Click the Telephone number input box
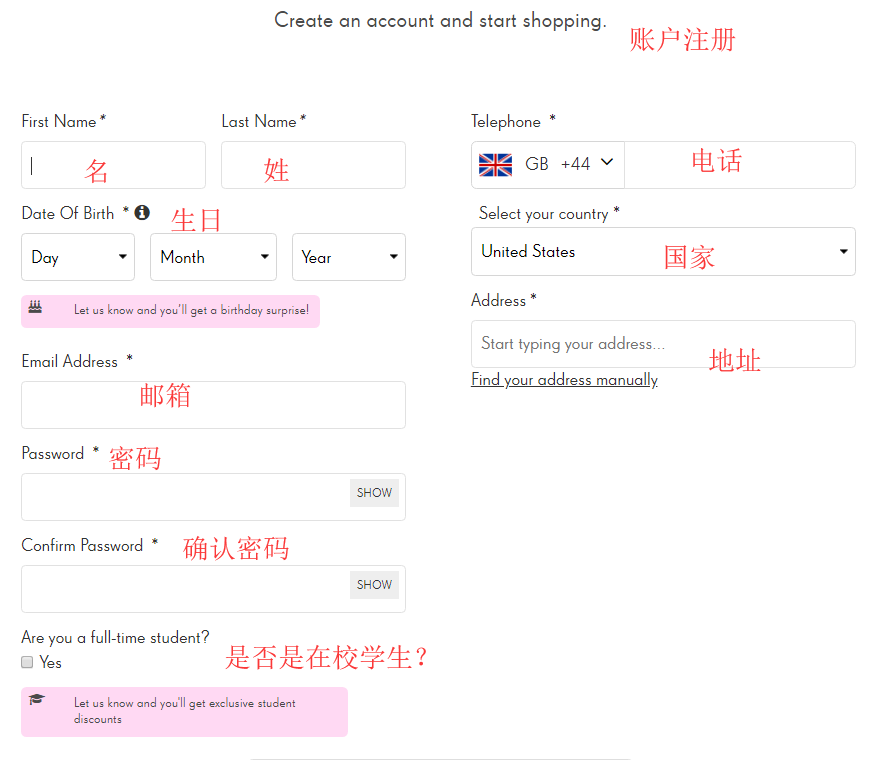Viewport: 876px width, 760px height. tap(739, 165)
